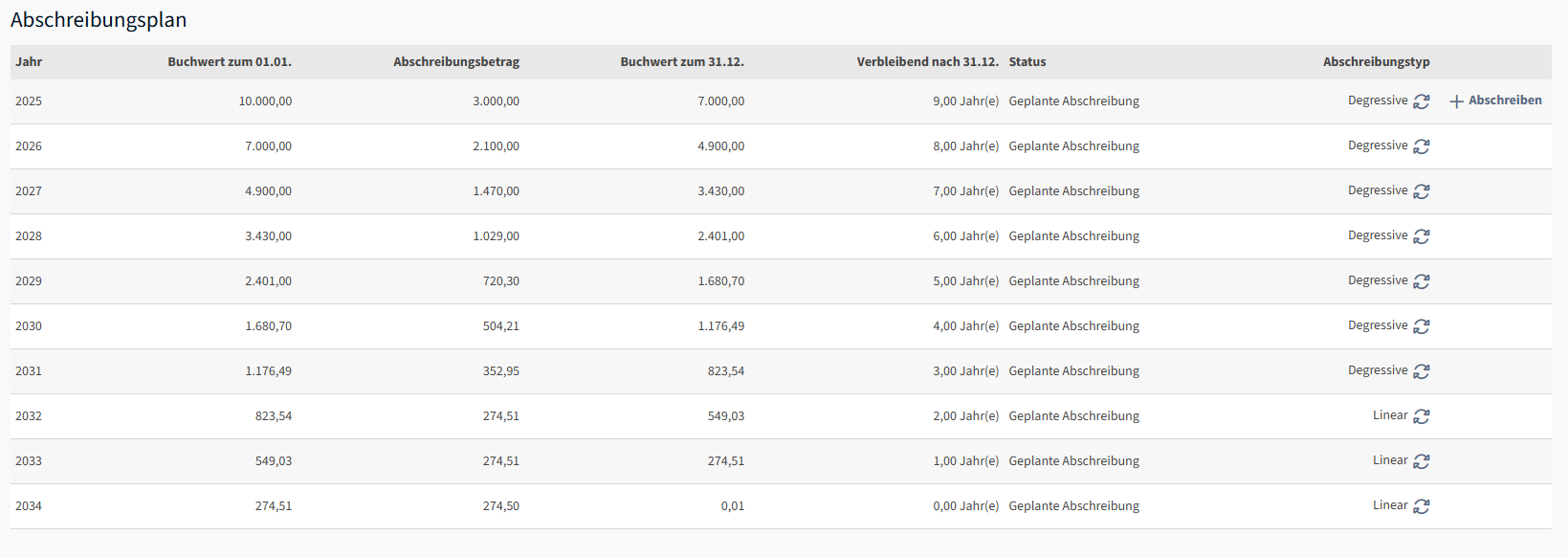Click the Buchwert zum 01.01. header
Screen dimensions: 1568x558
coord(230,62)
